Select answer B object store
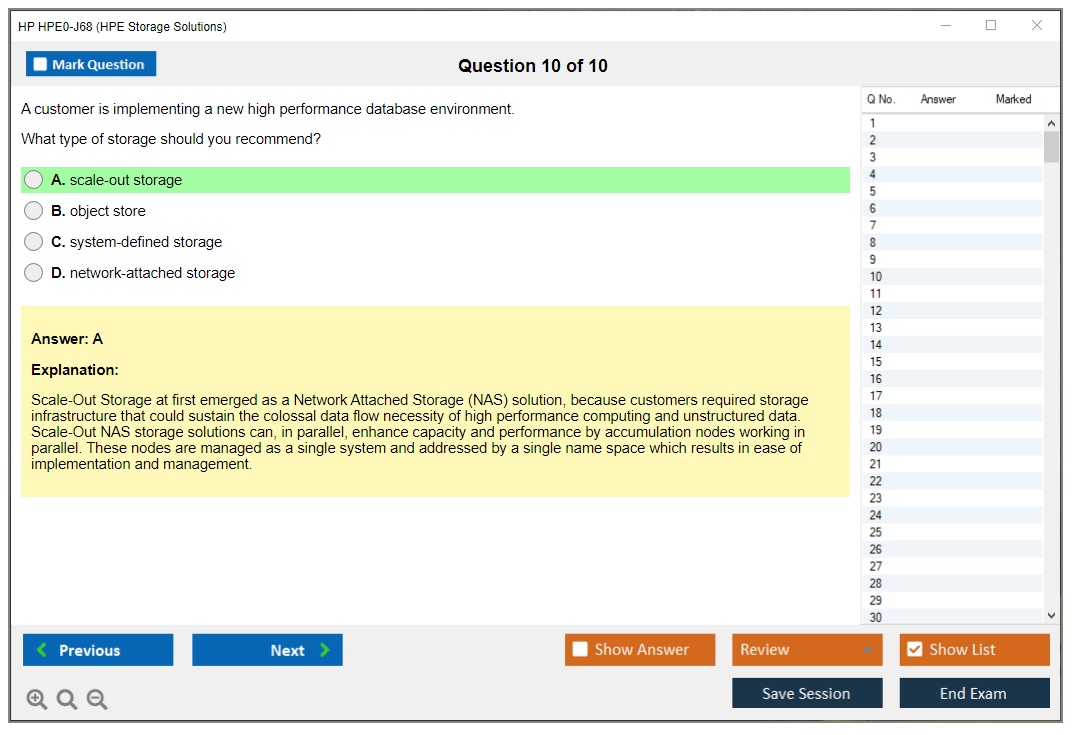The image size is (1075, 735). tap(34, 211)
